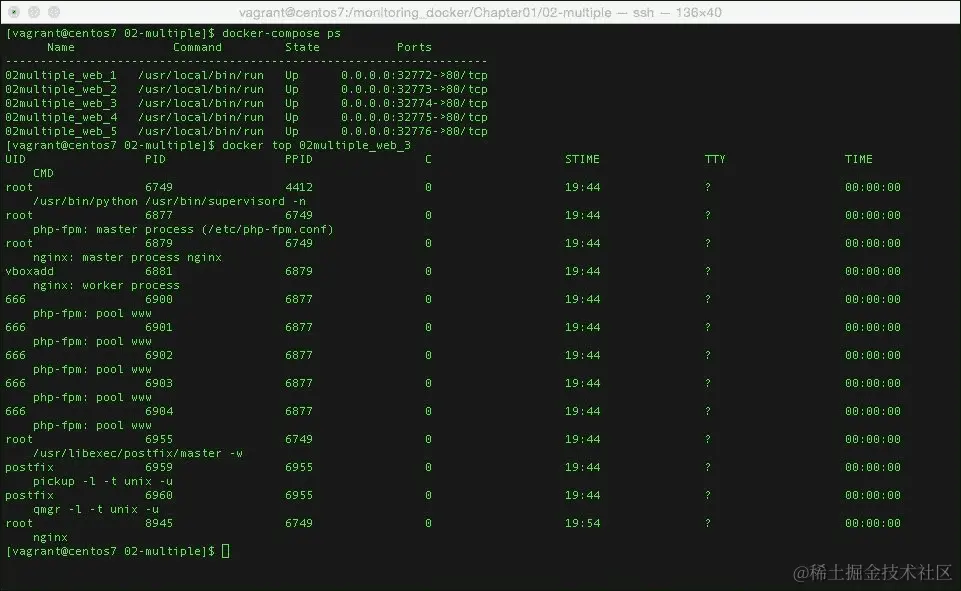Screen dimensions: 961x591
Task: Click the 'vboxadd' UID entry
Action: point(29,272)
